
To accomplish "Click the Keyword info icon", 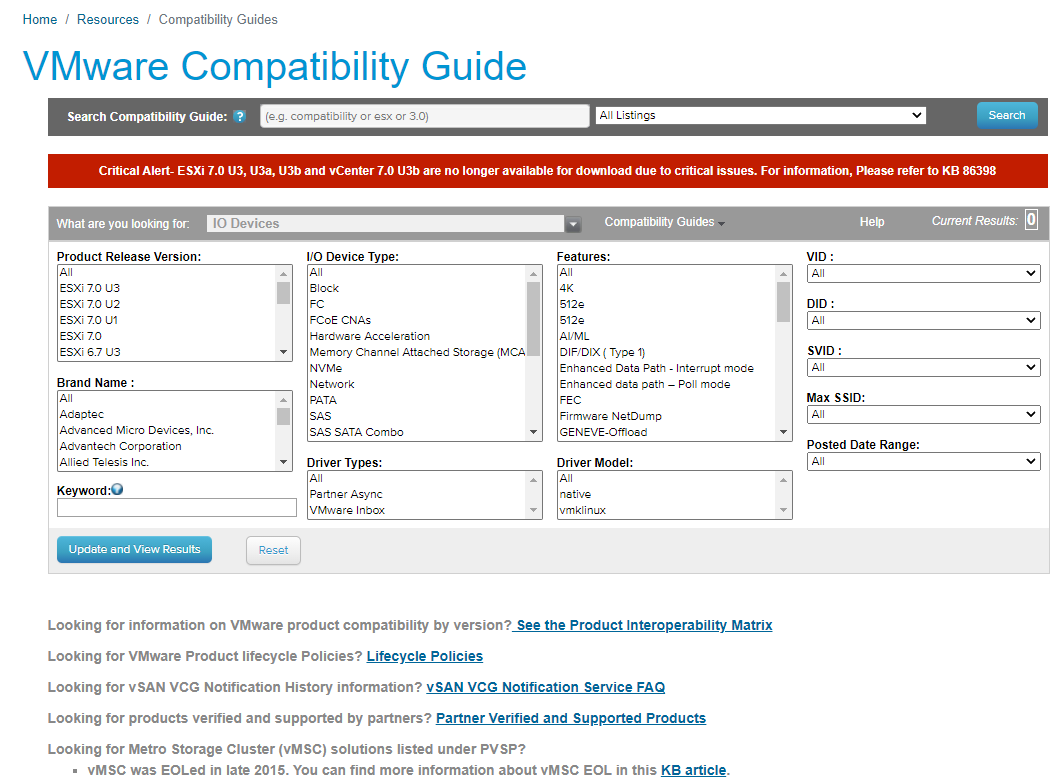I will tap(117, 489).
